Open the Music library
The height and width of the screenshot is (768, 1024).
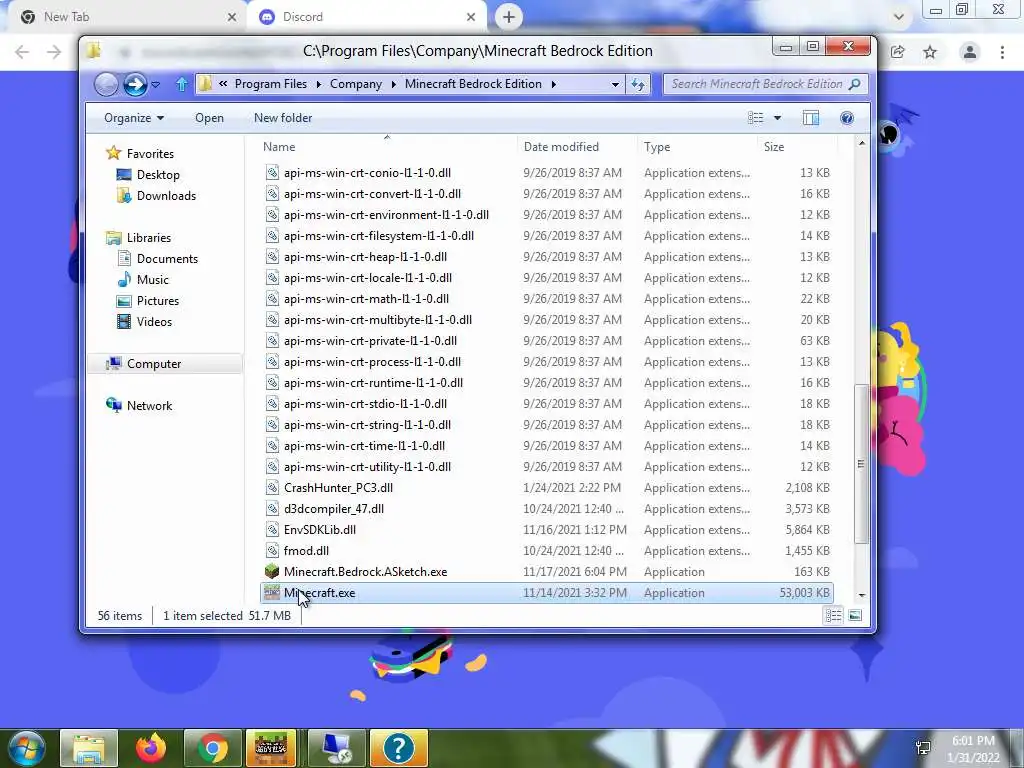[152, 280]
